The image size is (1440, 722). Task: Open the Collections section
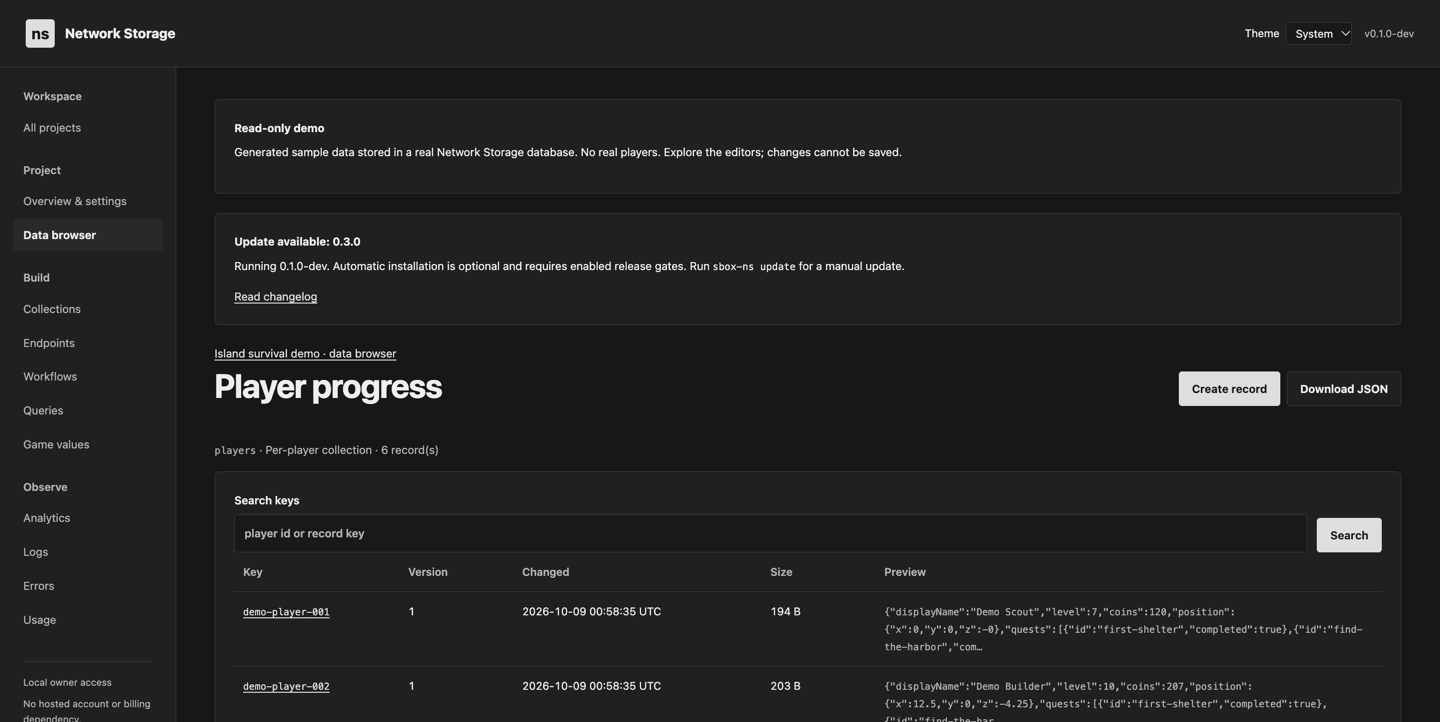[52, 309]
